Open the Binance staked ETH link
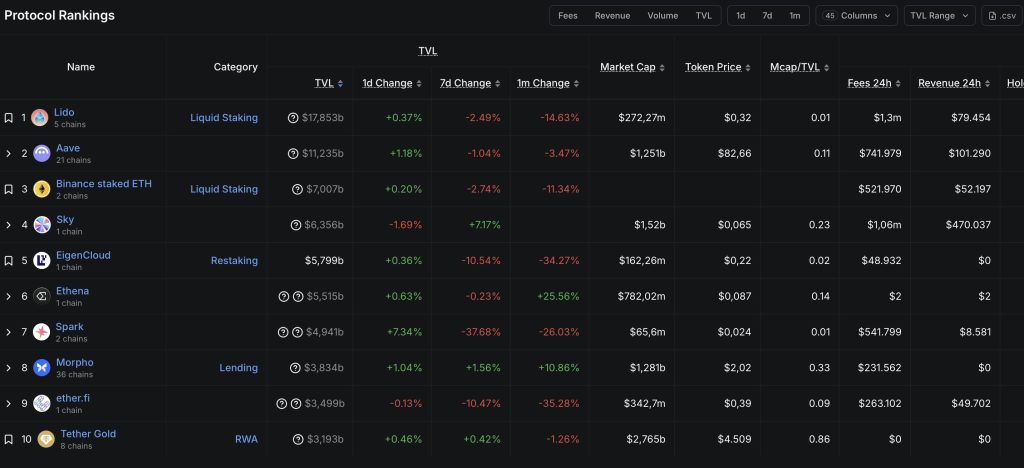Screen dimensions: 1024x468 pyautogui.click(x=104, y=184)
